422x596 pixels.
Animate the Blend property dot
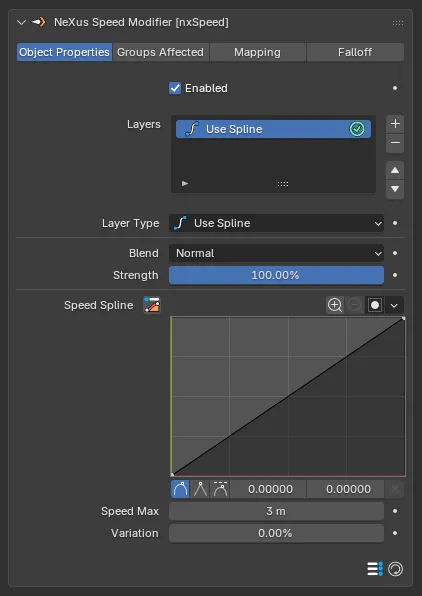click(395, 253)
